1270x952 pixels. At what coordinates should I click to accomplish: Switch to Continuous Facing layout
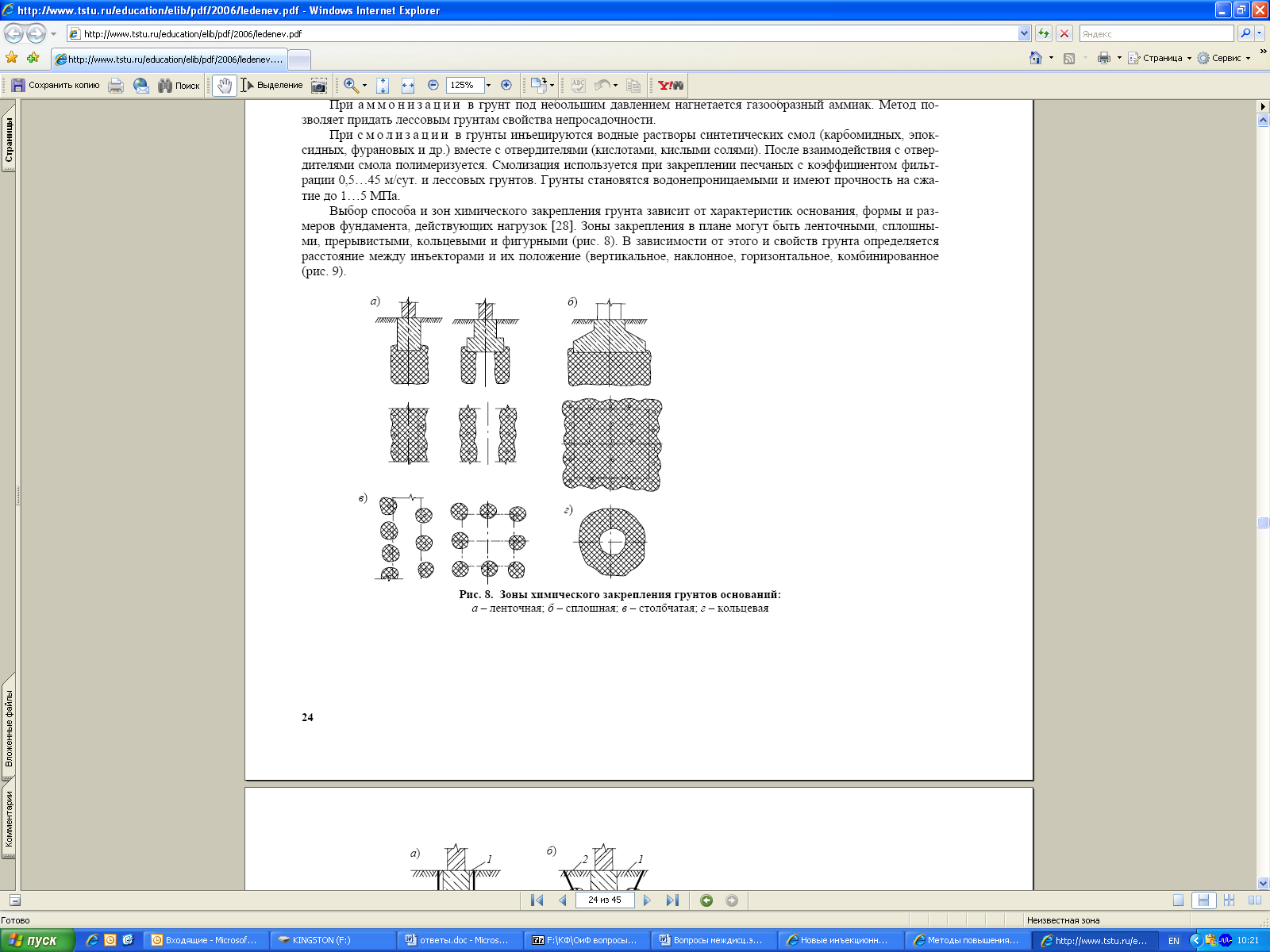pos(1230,900)
